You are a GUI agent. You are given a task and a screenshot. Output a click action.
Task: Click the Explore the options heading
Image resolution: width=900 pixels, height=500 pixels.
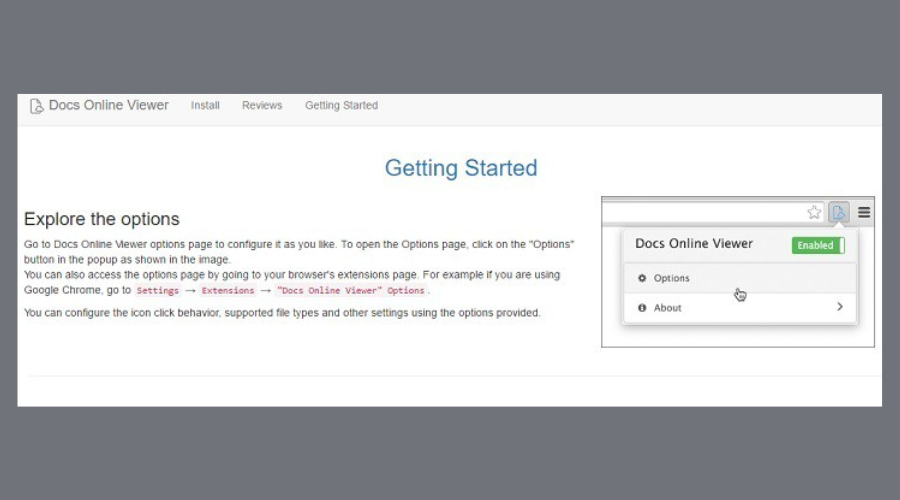102,219
